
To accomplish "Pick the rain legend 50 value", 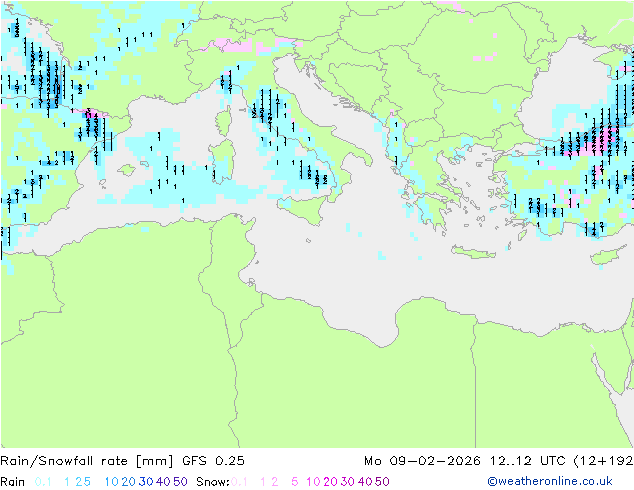I will 180,482.
